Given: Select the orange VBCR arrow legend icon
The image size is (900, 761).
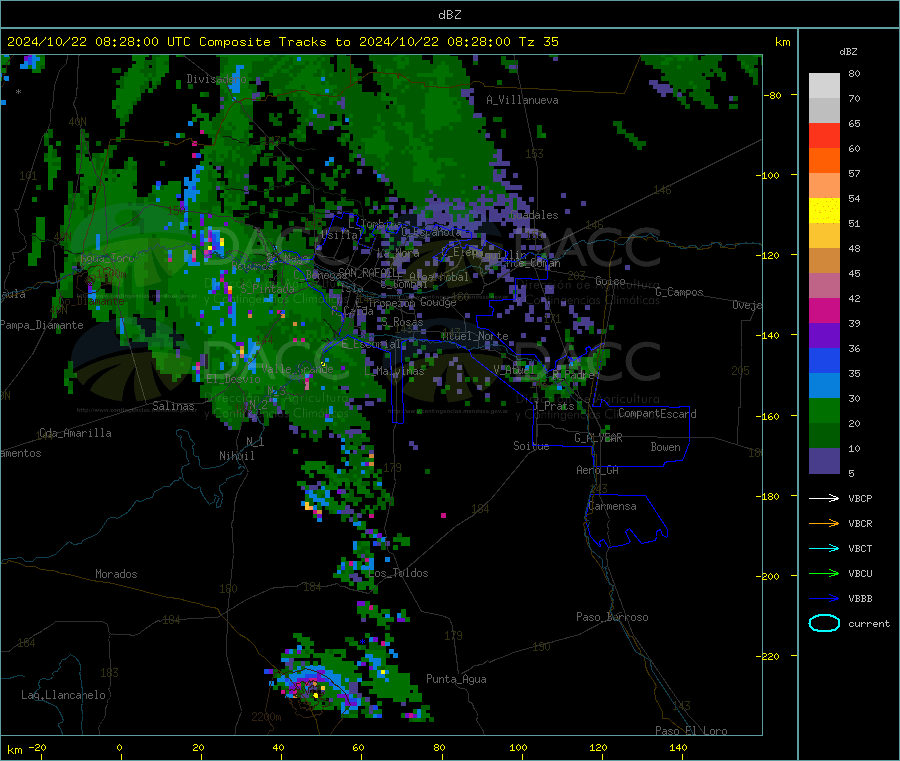Looking at the screenshot, I should point(824,523).
